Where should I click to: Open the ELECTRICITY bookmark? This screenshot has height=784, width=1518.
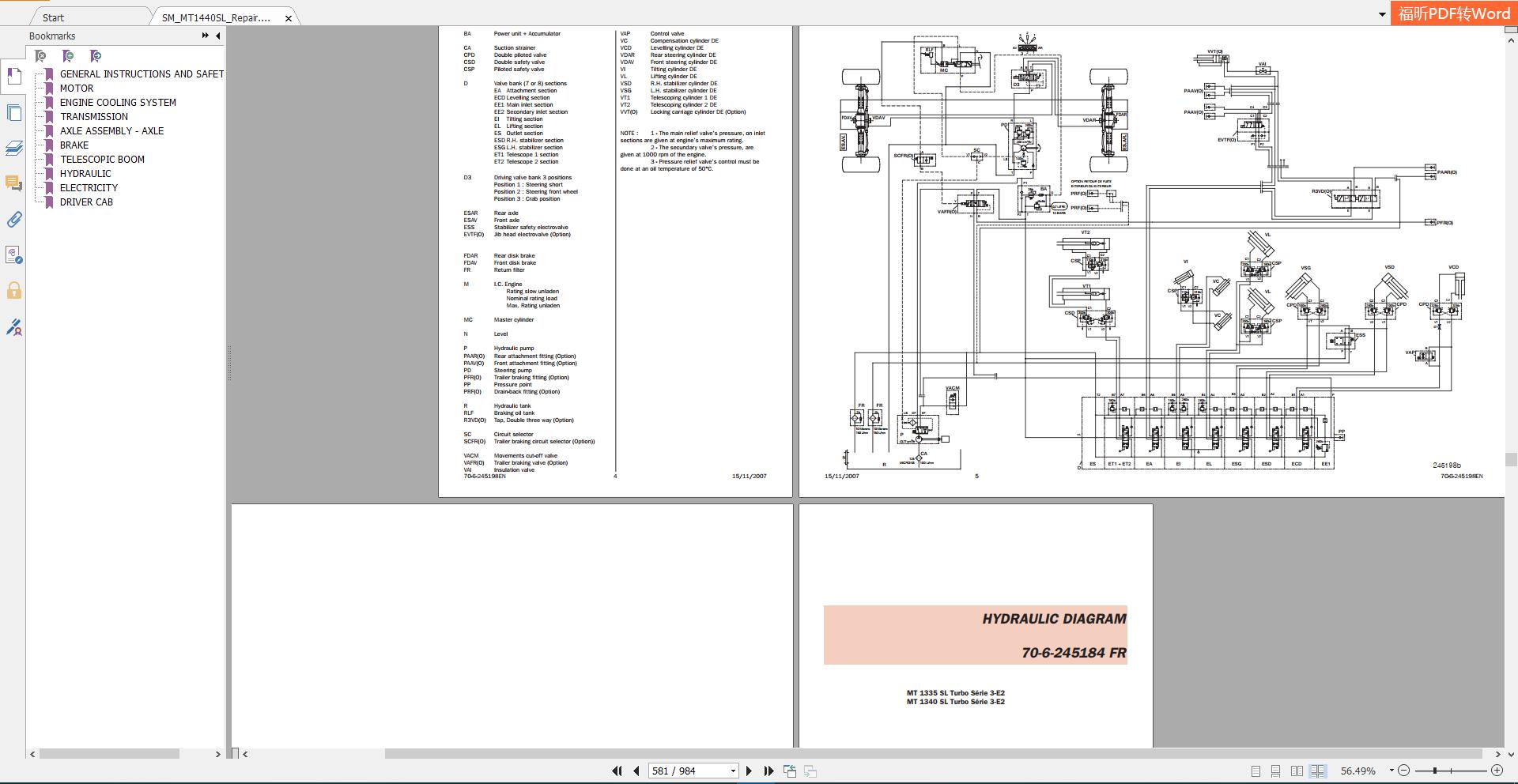point(89,188)
